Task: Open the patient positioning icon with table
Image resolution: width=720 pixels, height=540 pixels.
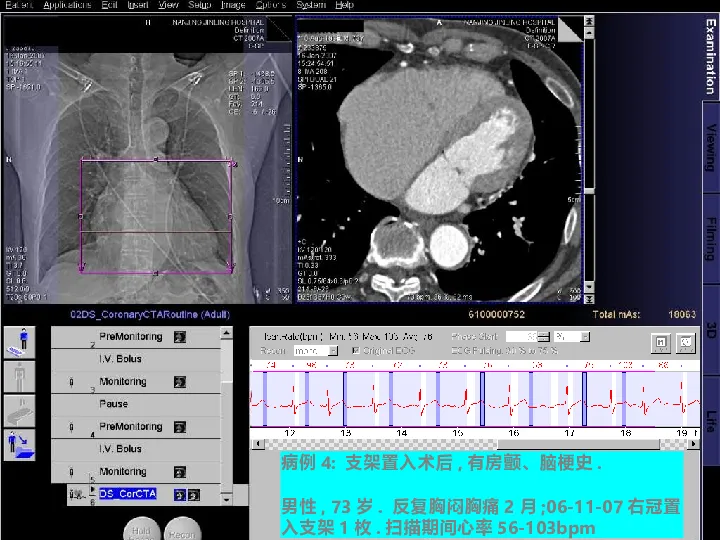Action: pyautogui.click(x=20, y=343)
